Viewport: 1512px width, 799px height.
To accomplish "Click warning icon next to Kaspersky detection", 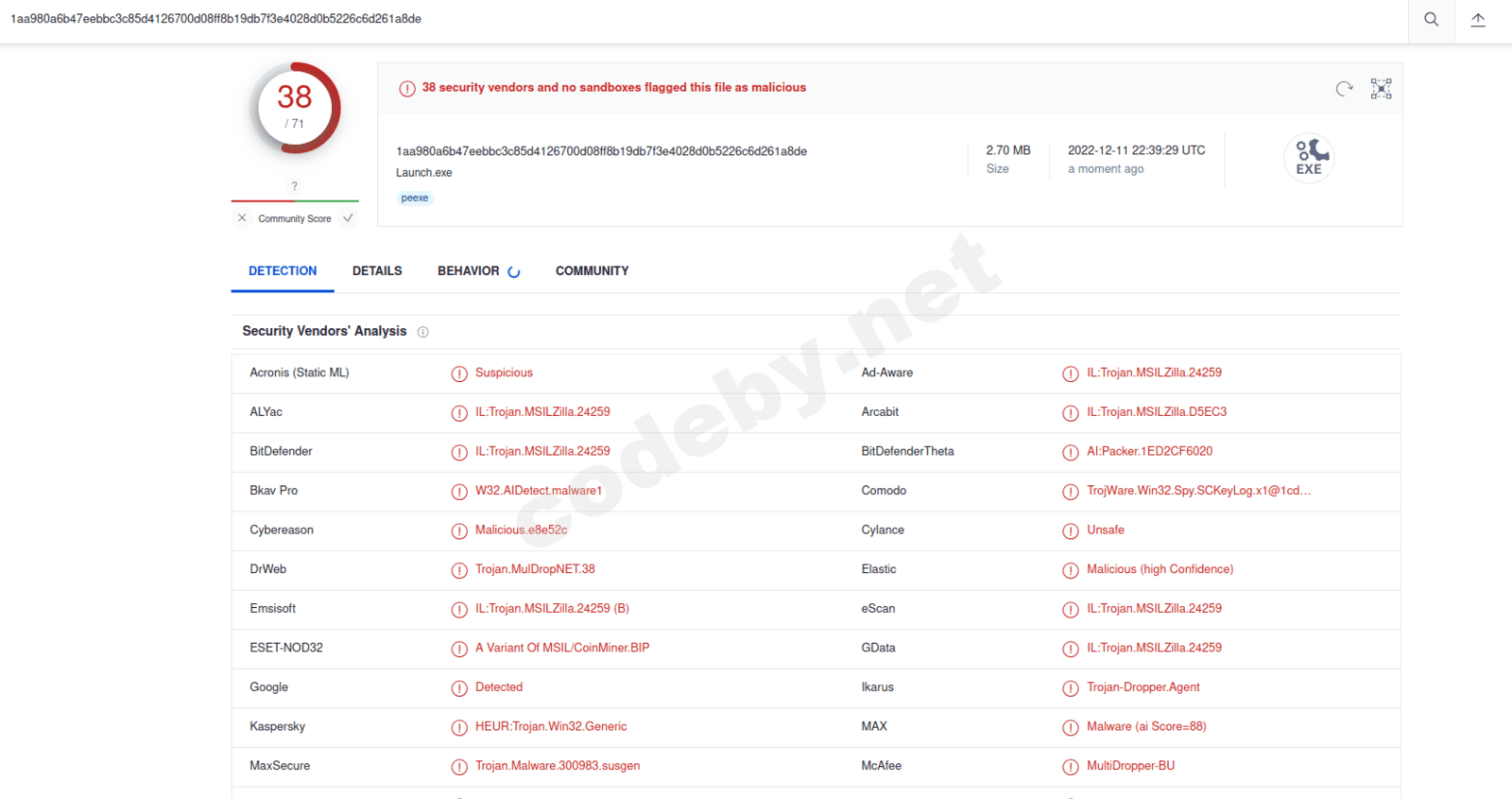I will 459,727.
